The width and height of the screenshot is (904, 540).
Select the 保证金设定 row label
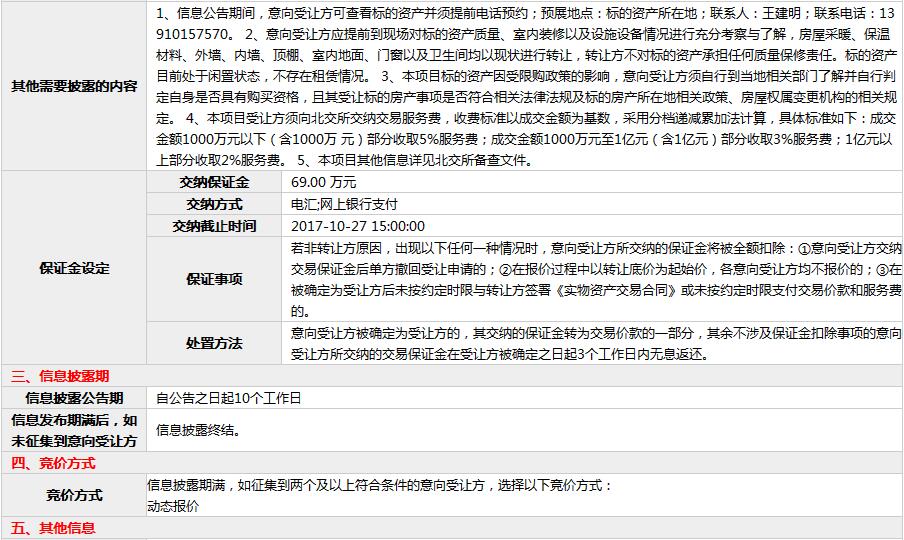coord(74,268)
